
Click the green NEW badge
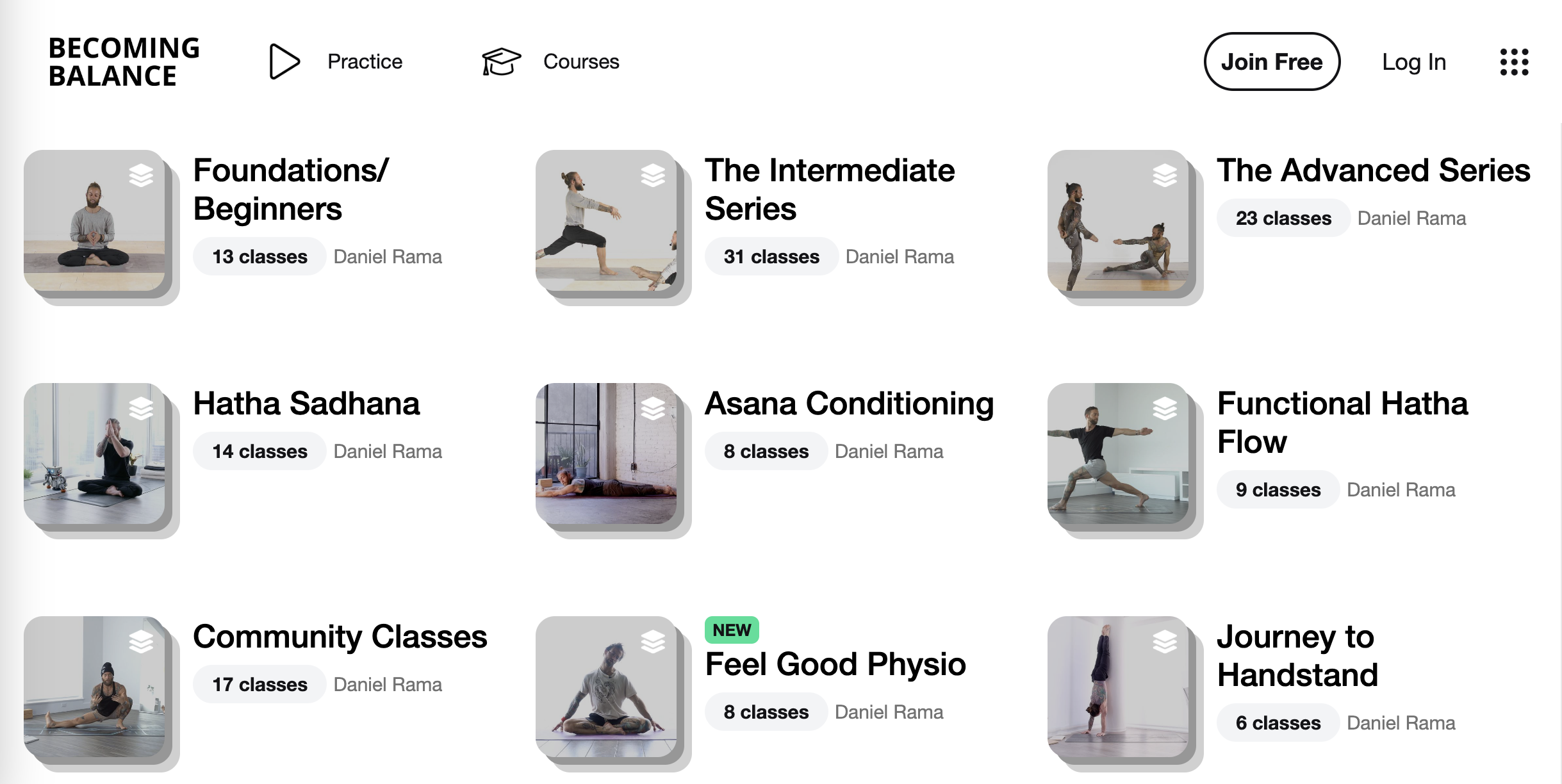[x=732, y=630]
